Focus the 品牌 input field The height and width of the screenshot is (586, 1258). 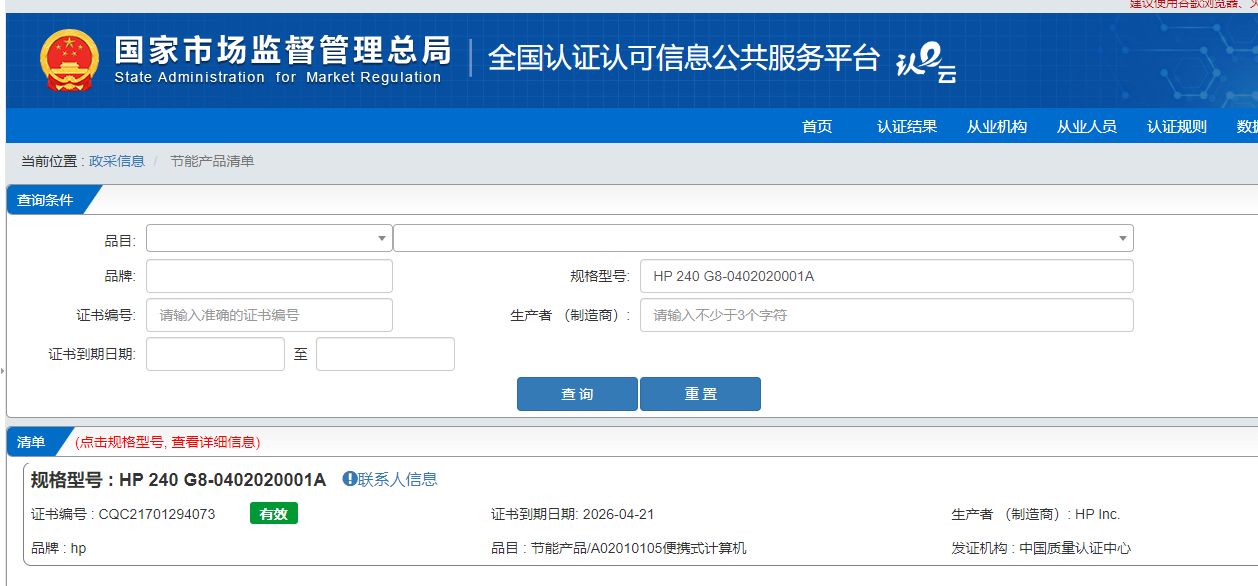point(269,276)
